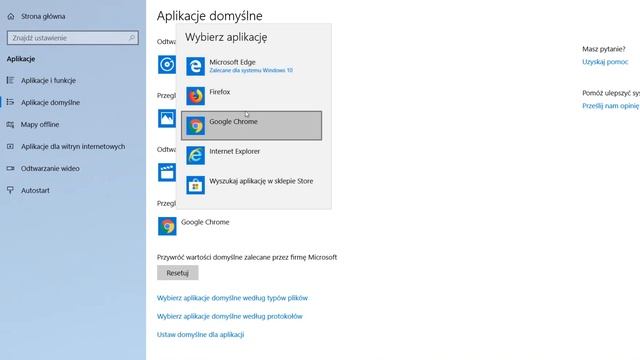
Task: Click the search magnifier icon in sidebar
Action: 132,38
